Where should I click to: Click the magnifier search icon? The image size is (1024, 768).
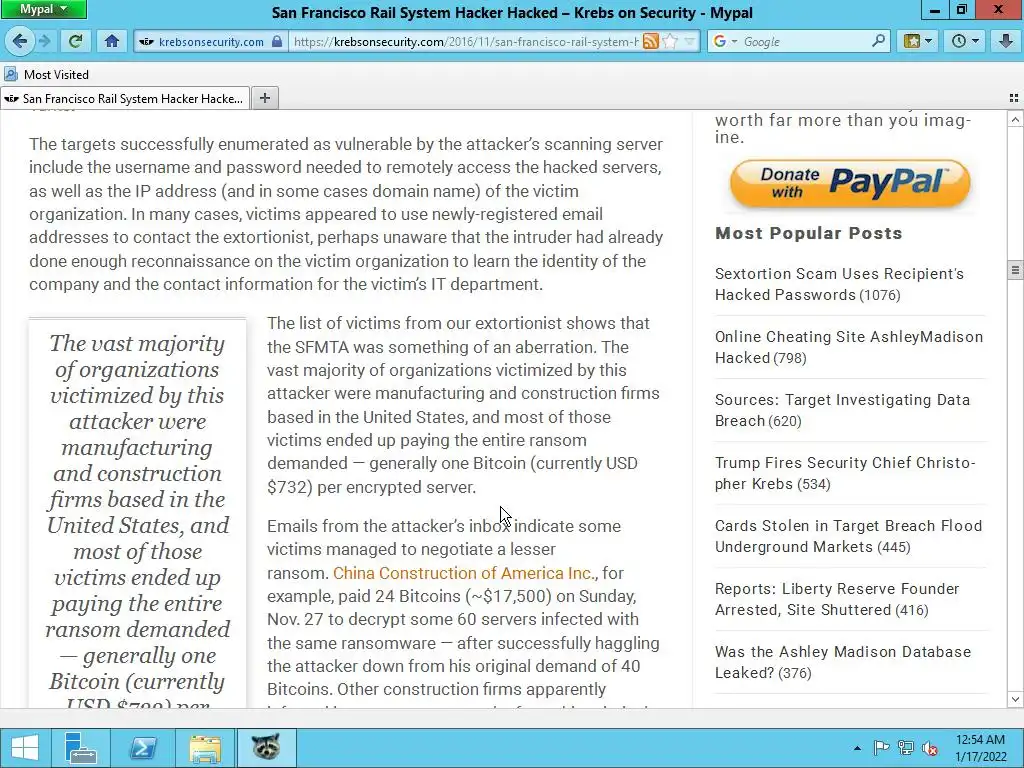(878, 41)
